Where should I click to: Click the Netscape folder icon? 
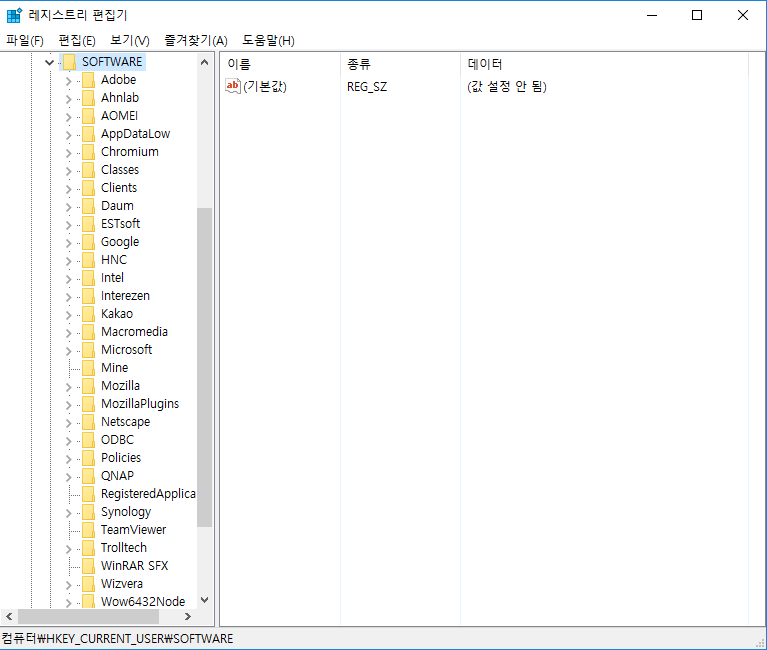89,422
